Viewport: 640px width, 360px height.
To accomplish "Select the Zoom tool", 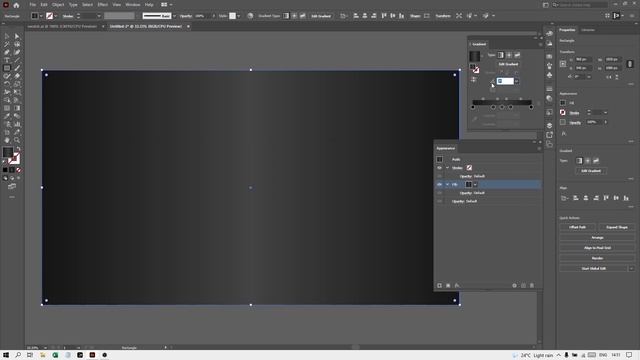I will pyautogui.click(x=17, y=140).
